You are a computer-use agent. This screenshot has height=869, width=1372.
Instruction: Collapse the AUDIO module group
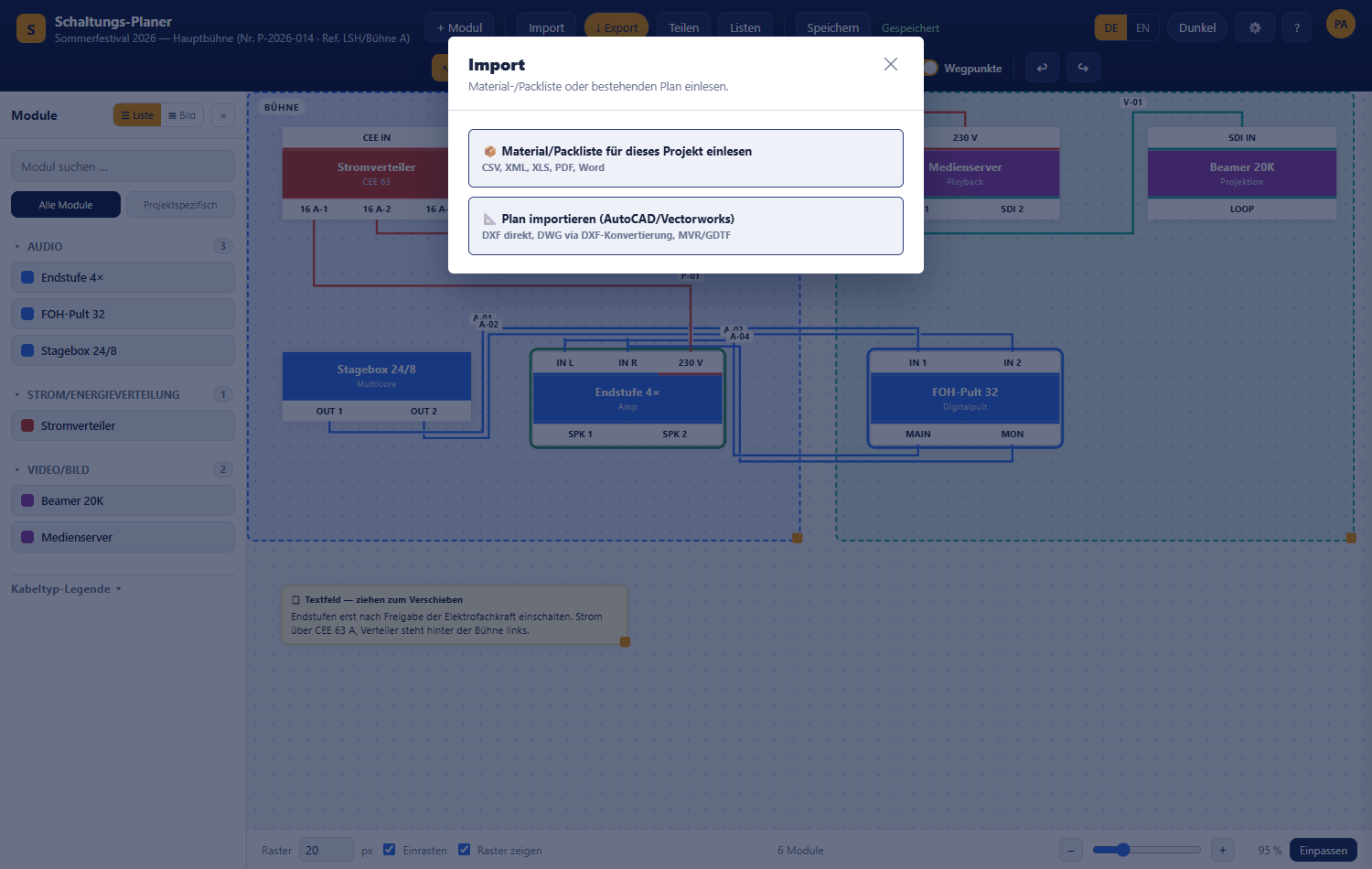point(17,247)
